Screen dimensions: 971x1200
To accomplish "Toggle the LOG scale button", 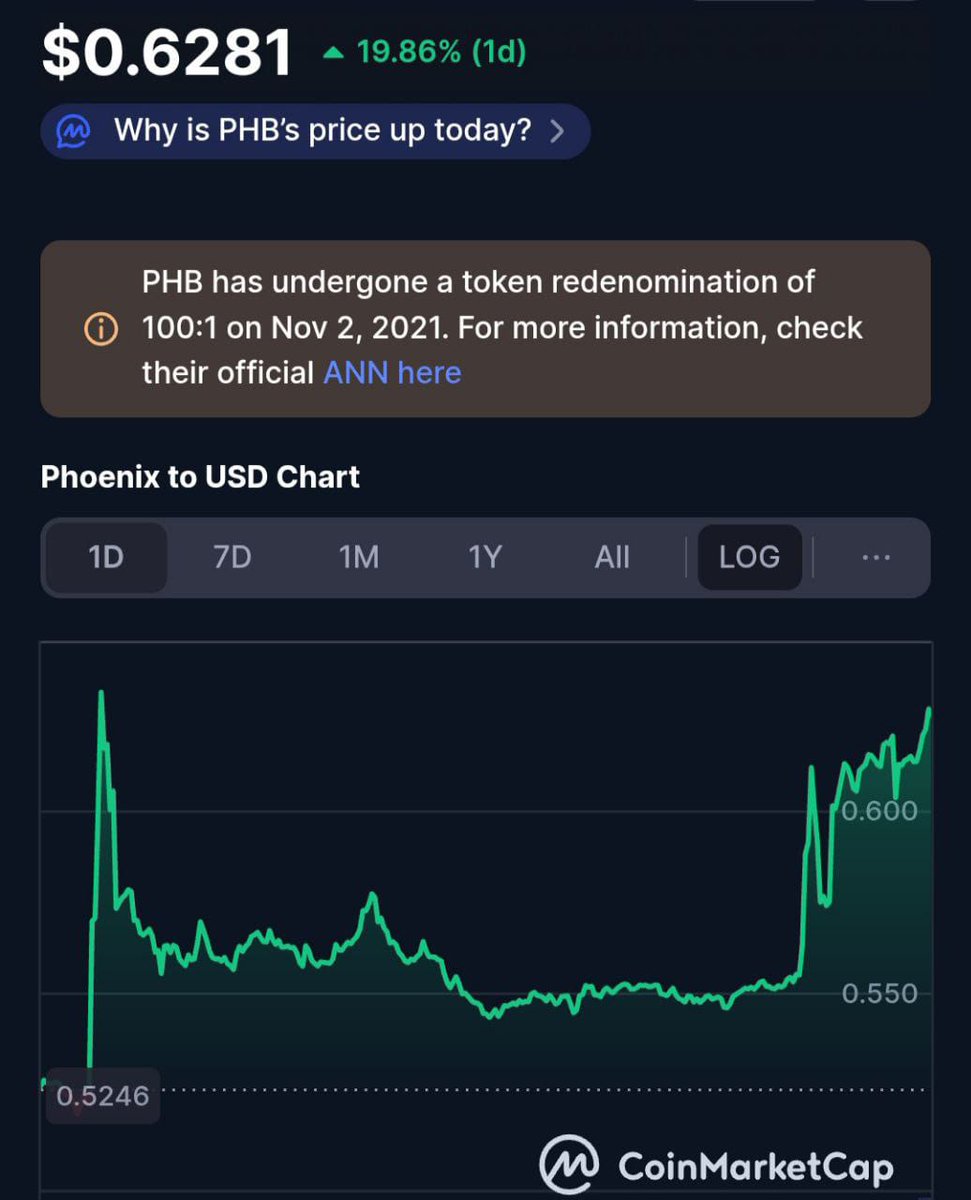I will pyautogui.click(x=750, y=557).
